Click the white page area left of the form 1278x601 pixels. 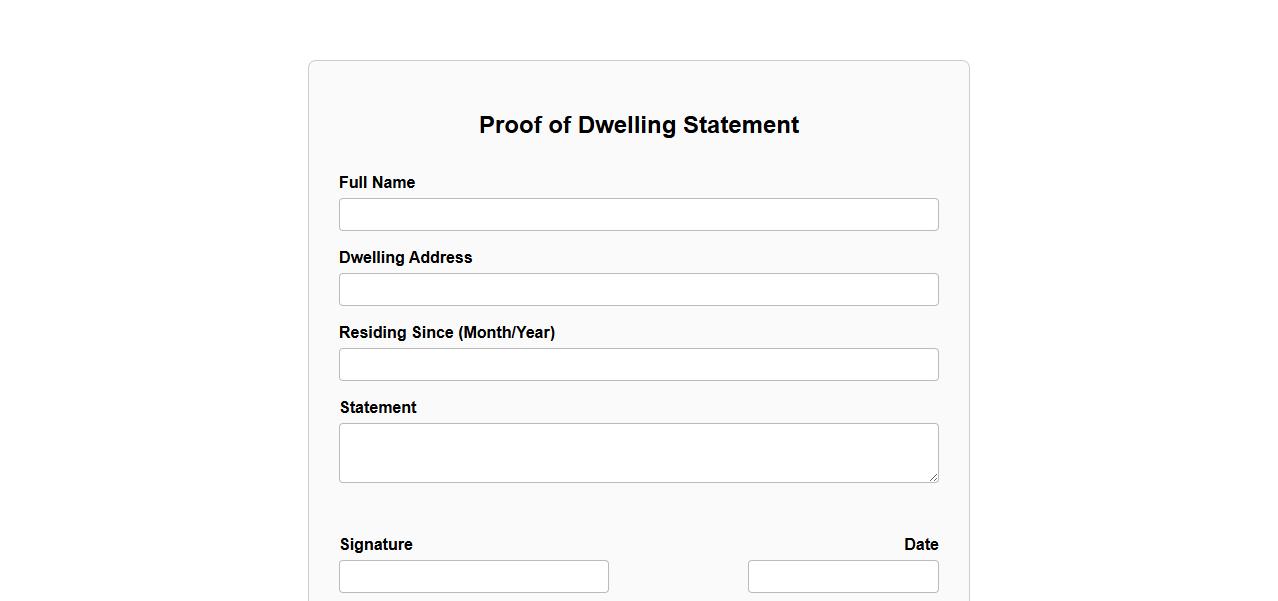coord(150,300)
